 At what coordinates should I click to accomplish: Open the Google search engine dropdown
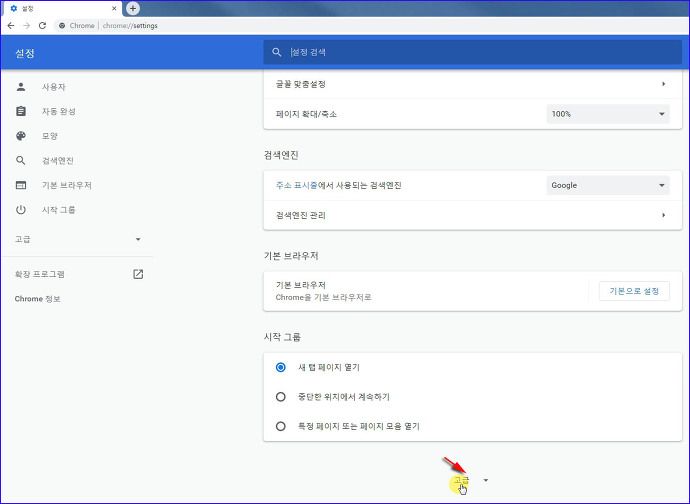pyautogui.click(x=608, y=185)
